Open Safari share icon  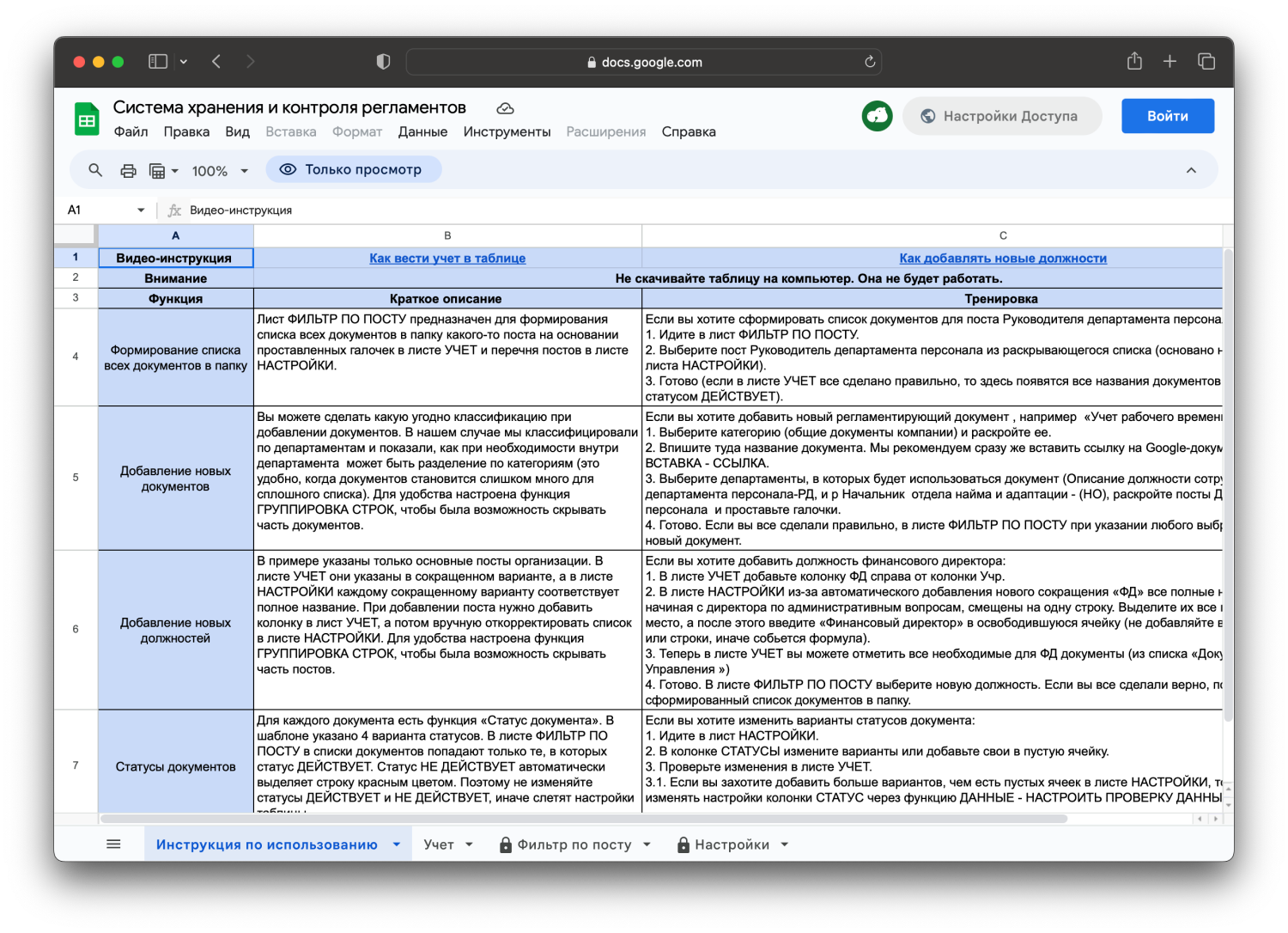[x=1134, y=61]
